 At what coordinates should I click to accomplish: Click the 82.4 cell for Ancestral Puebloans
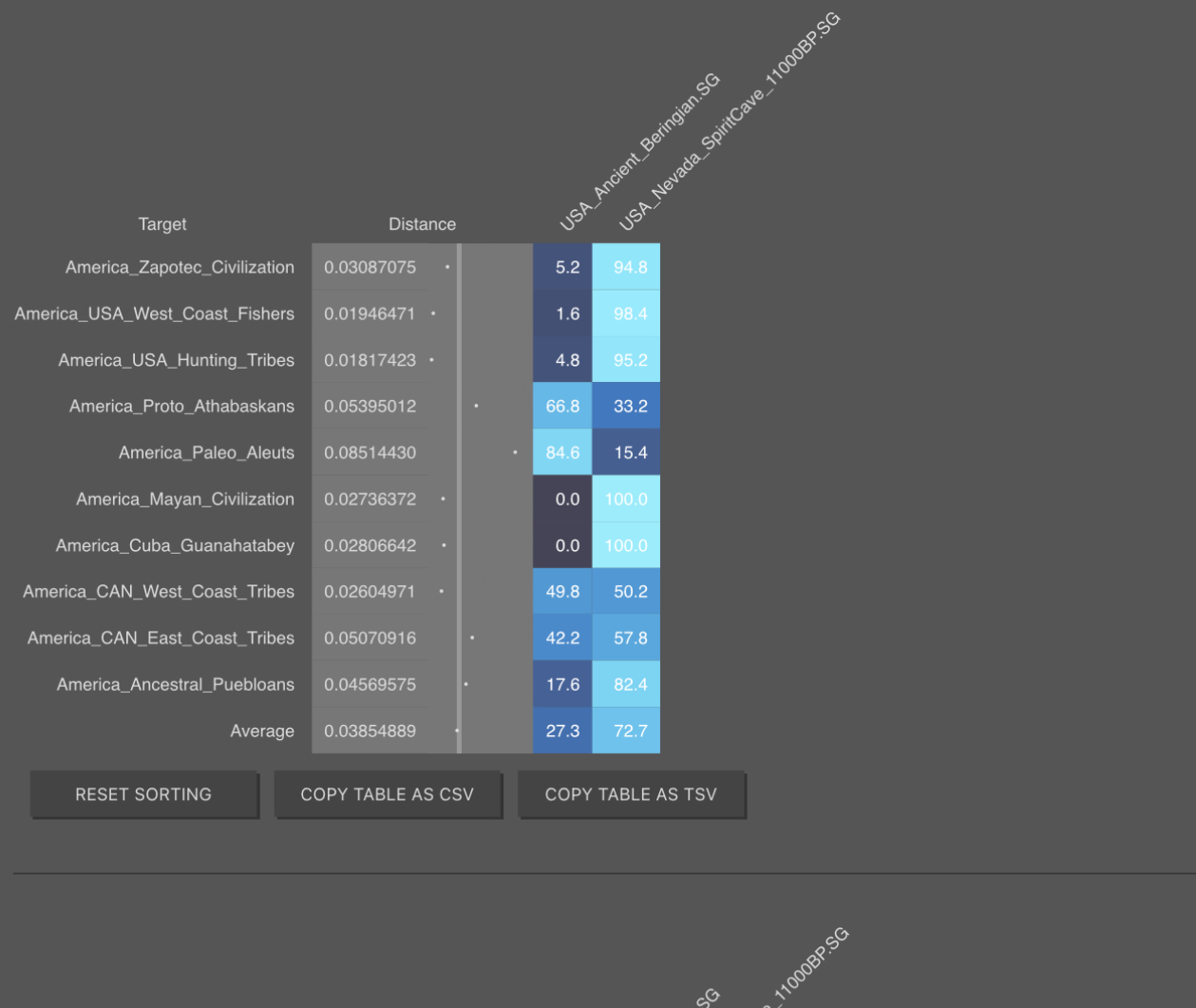[626, 684]
